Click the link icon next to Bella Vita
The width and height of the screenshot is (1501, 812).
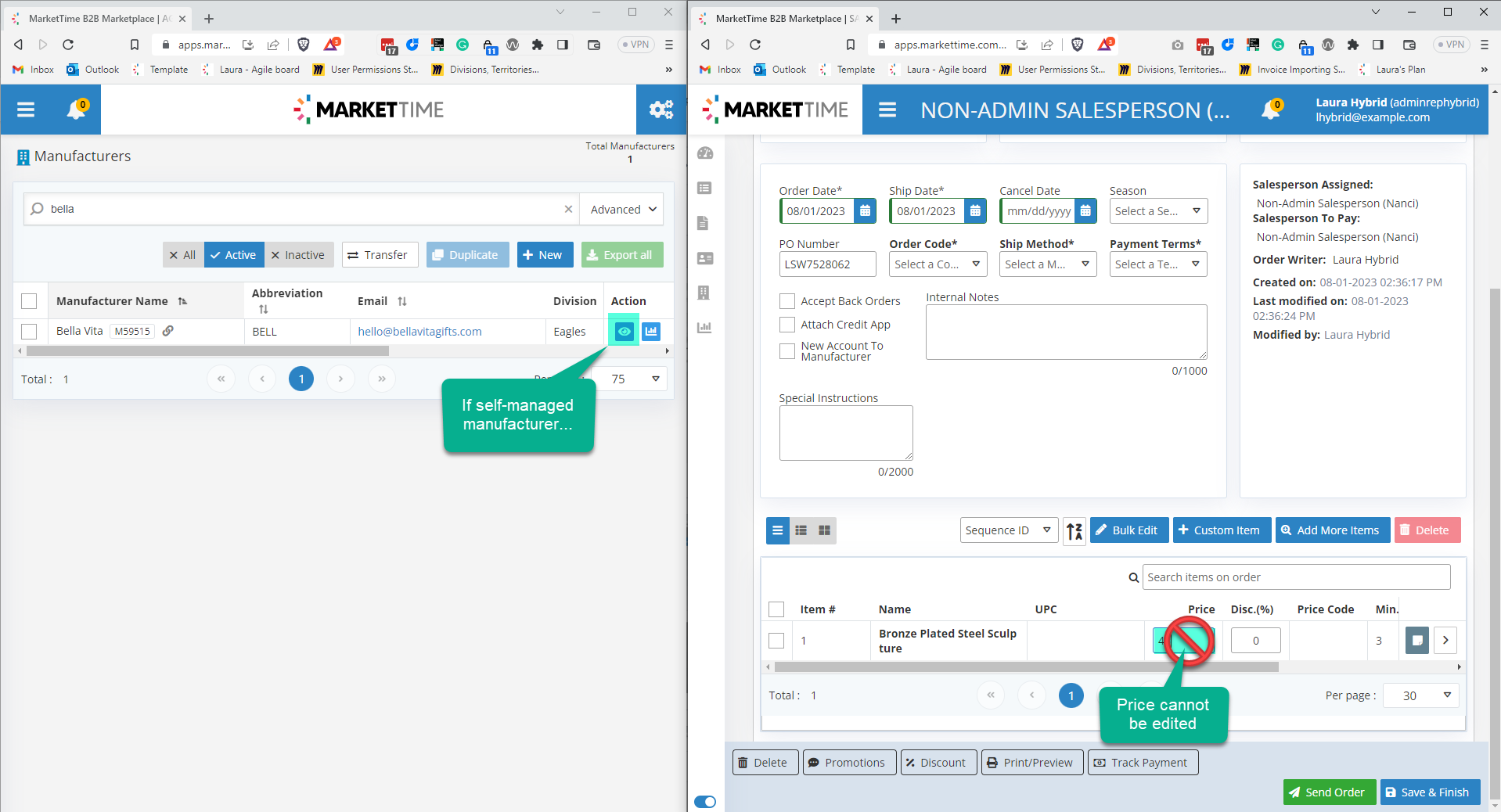coord(167,331)
